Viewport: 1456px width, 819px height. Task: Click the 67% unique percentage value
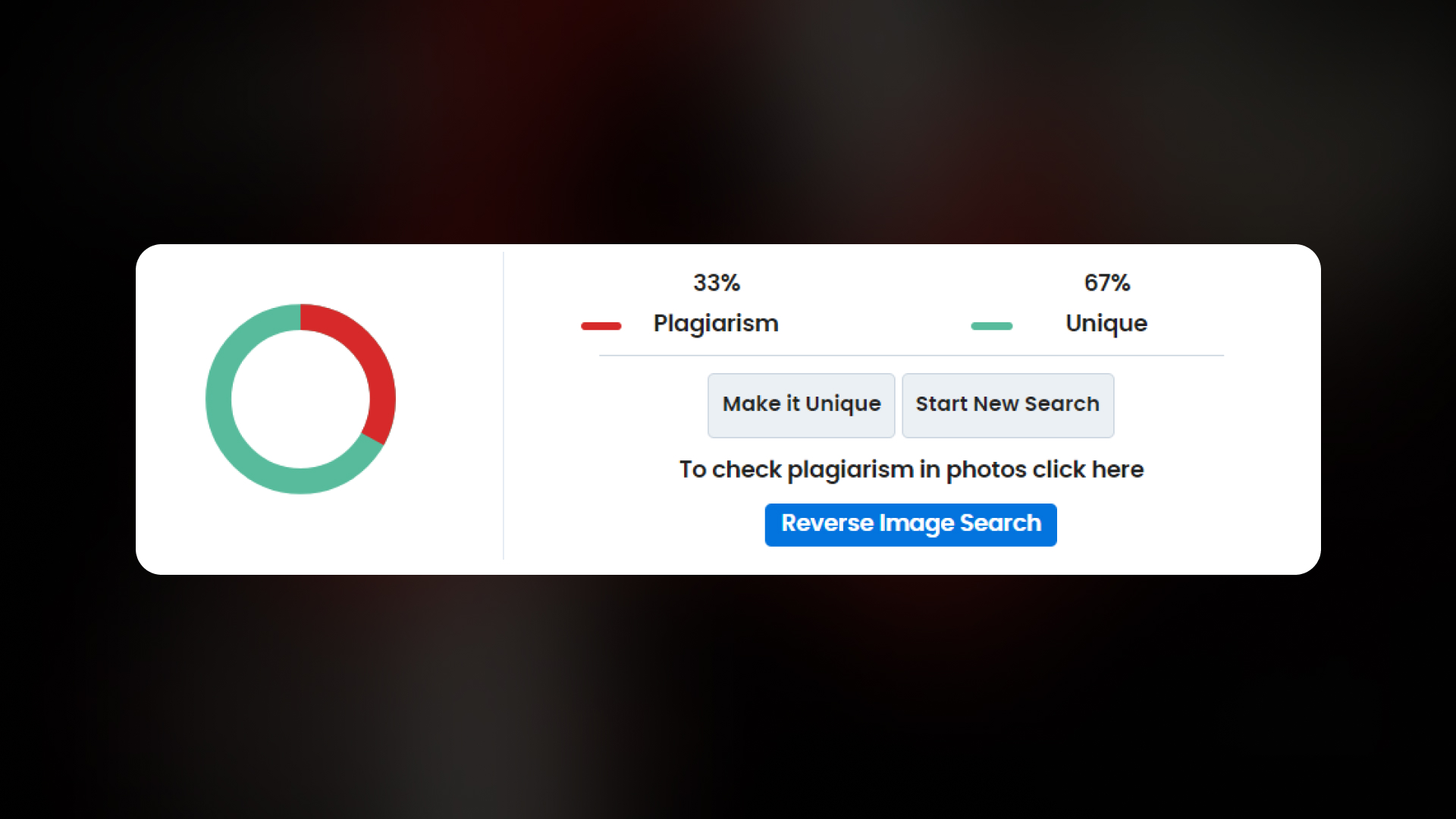tap(1106, 283)
